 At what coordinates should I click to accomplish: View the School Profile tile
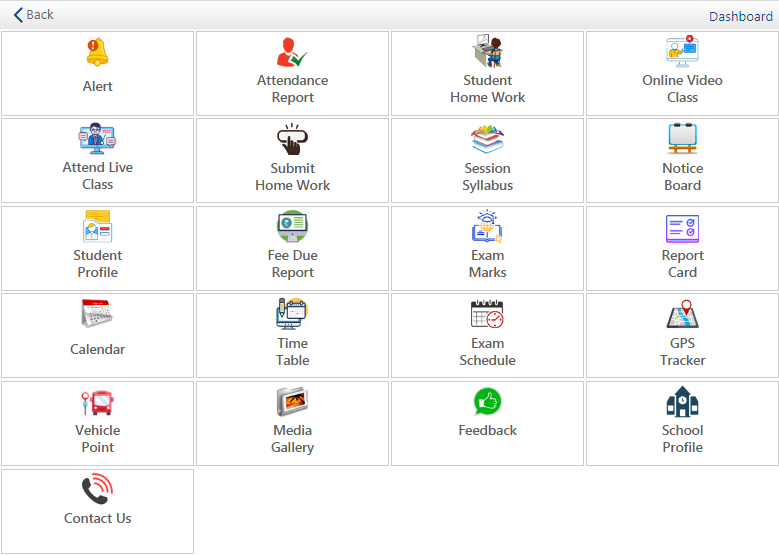click(682, 423)
